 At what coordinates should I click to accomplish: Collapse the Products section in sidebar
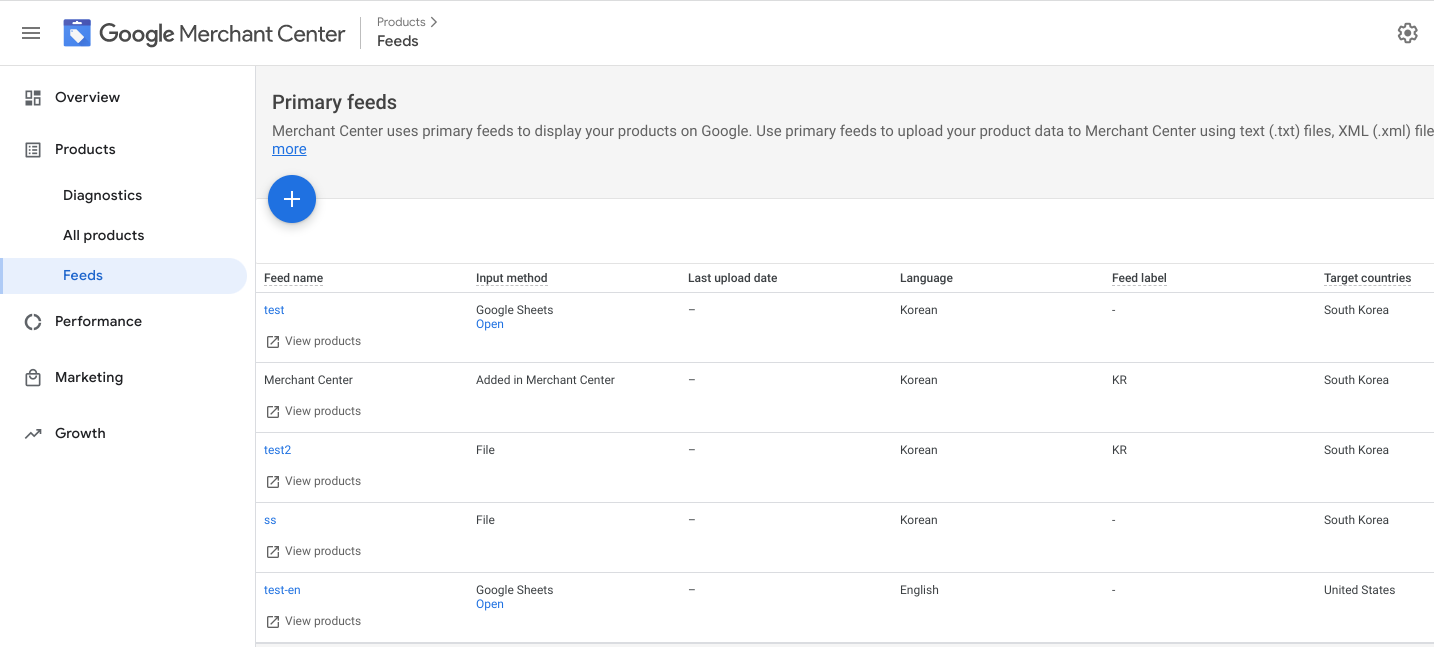(x=85, y=150)
